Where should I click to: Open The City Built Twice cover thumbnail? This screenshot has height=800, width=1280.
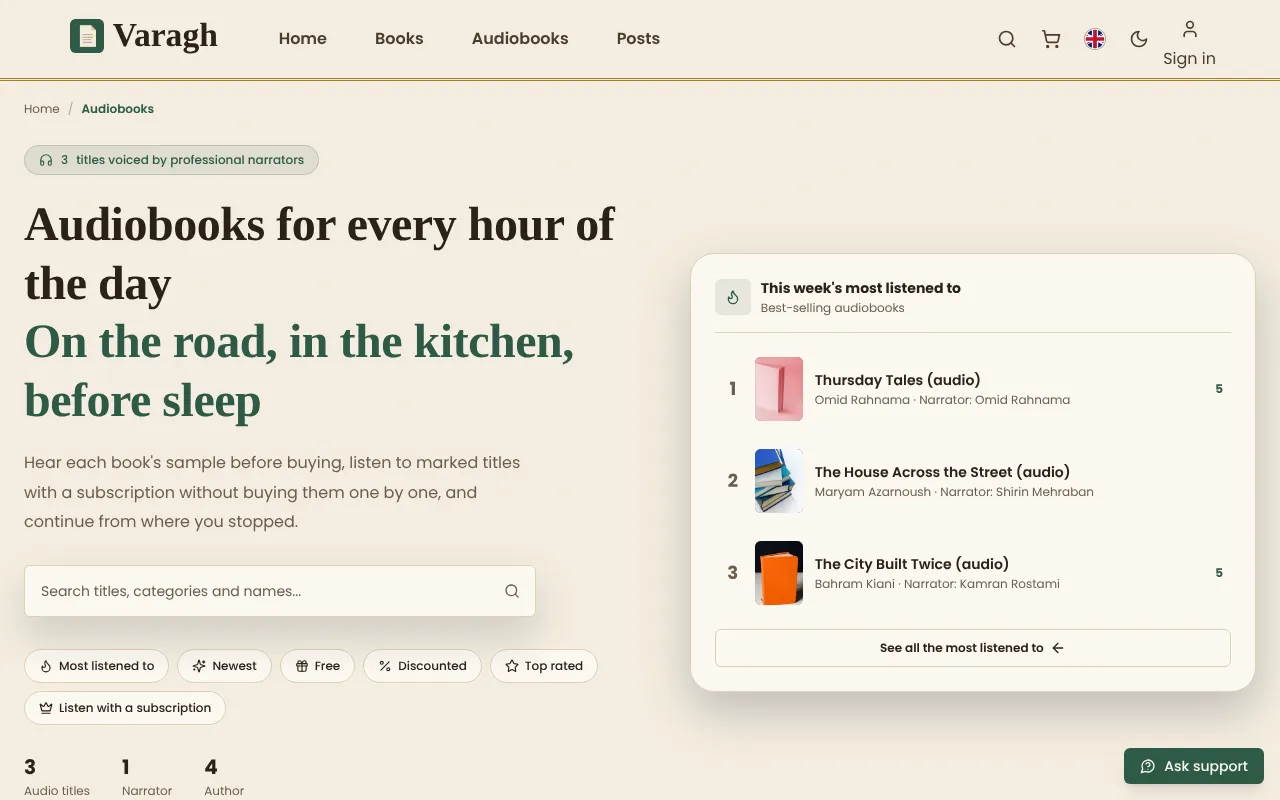[x=779, y=573]
